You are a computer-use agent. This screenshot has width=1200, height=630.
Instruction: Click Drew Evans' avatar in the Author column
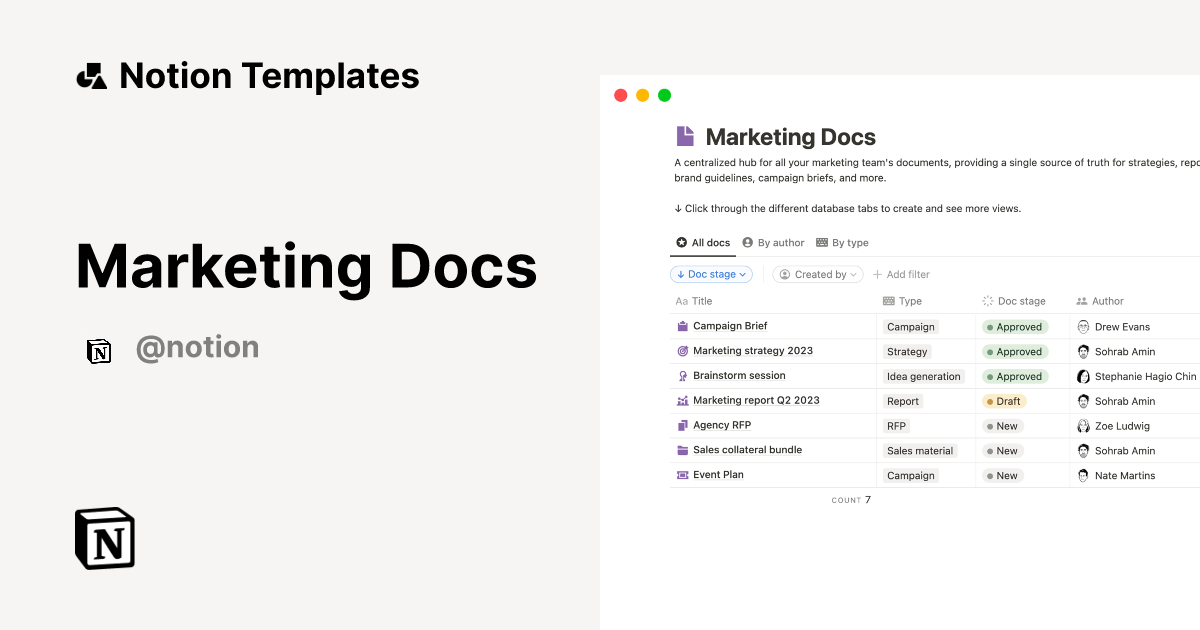tap(1083, 326)
